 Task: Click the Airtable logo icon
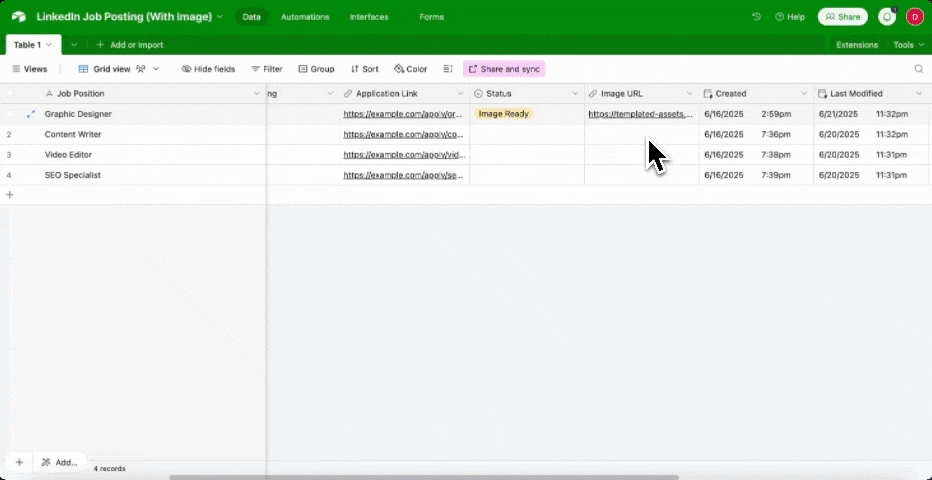18,17
